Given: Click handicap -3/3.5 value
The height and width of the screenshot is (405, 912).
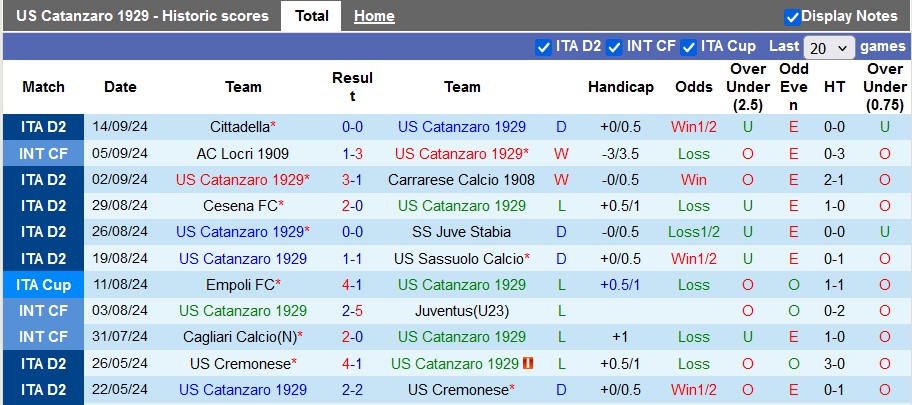Looking at the screenshot, I should click(x=621, y=154).
